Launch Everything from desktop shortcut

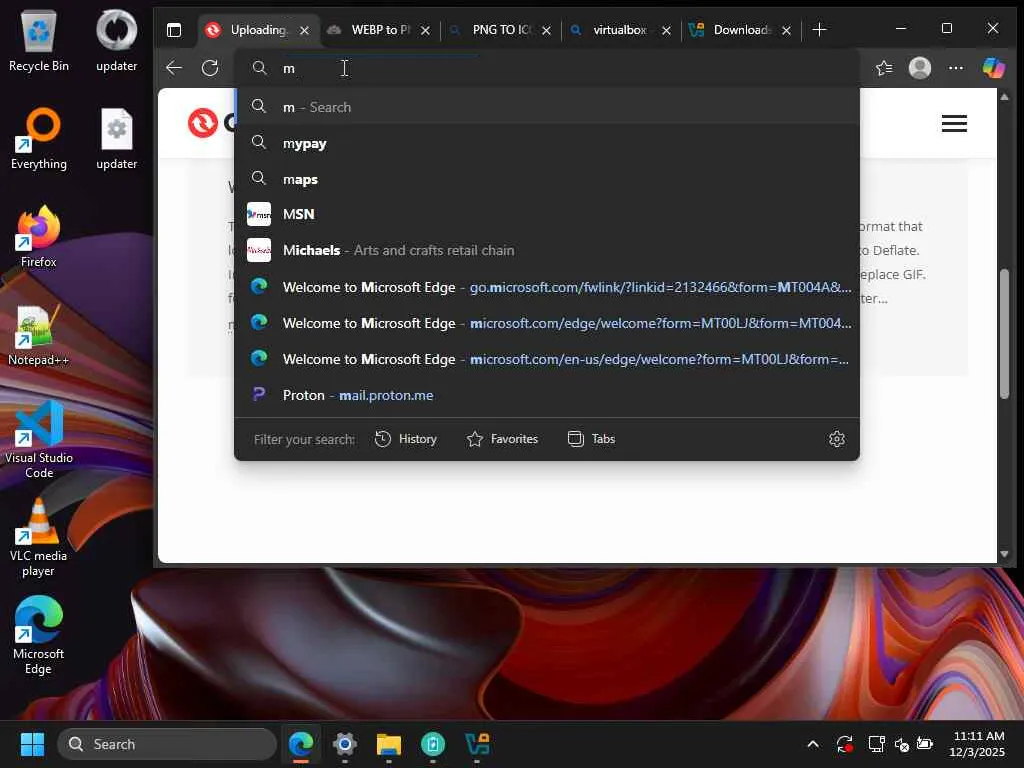click(39, 138)
